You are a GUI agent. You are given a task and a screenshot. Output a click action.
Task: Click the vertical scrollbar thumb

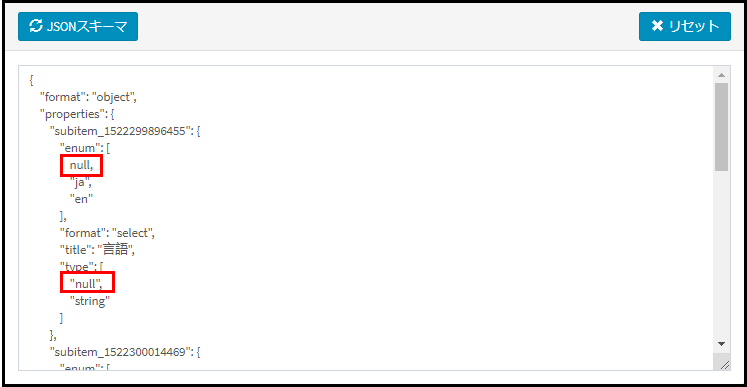pyautogui.click(x=721, y=127)
